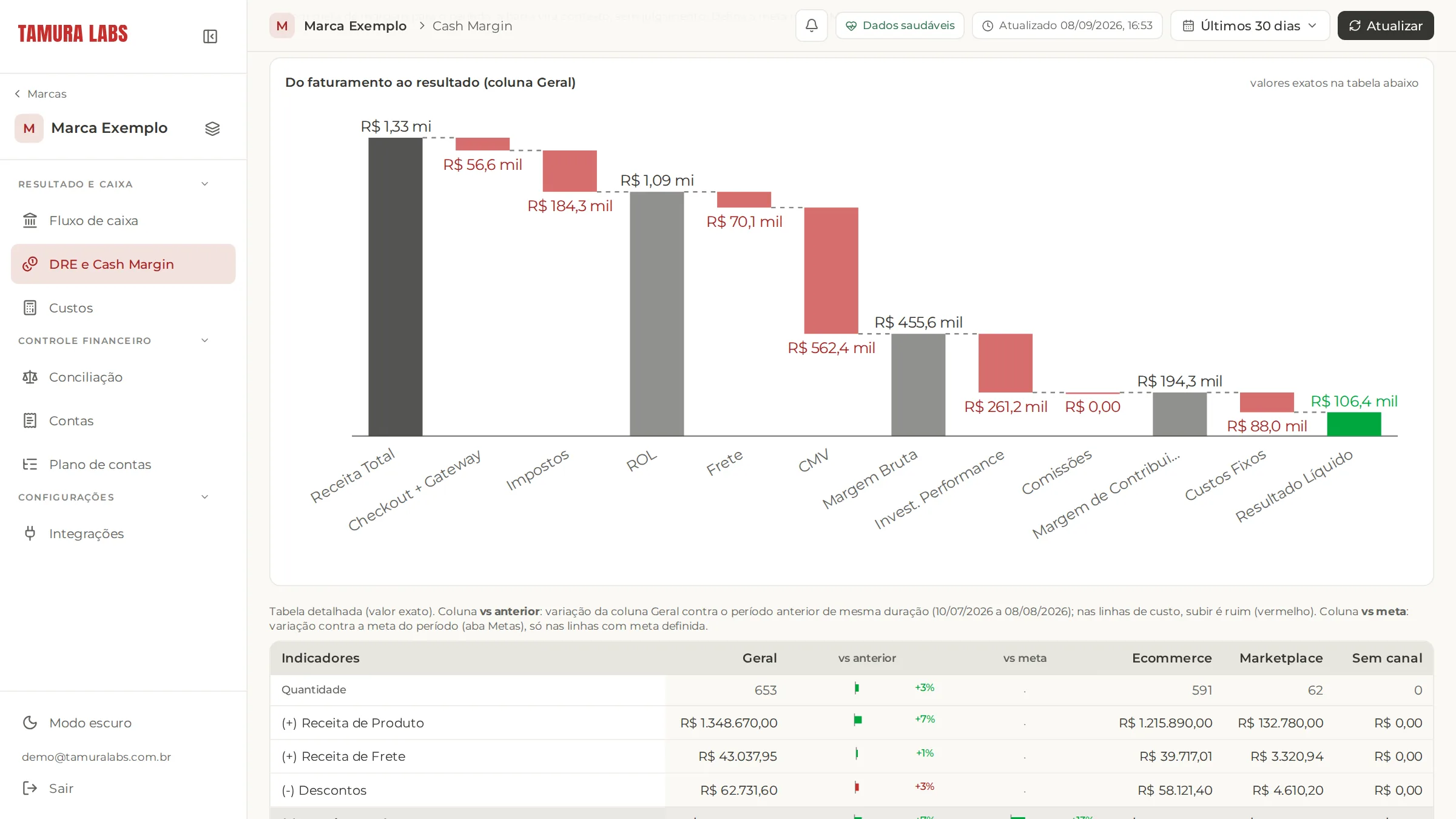The height and width of the screenshot is (819, 1456).
Task: Click the Geral column header
Action: point(760,658)
